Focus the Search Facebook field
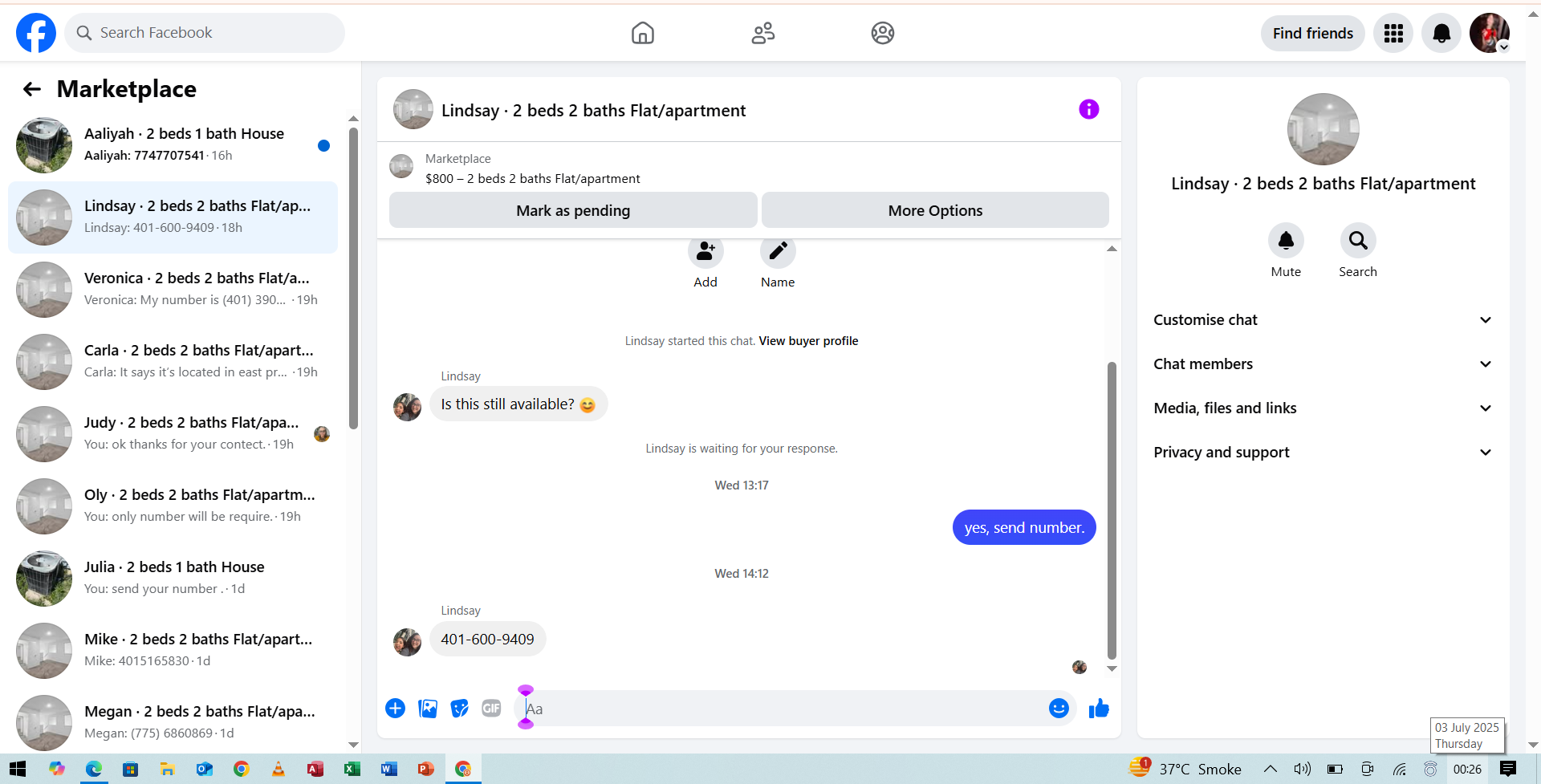 click(x=205, y=33)
